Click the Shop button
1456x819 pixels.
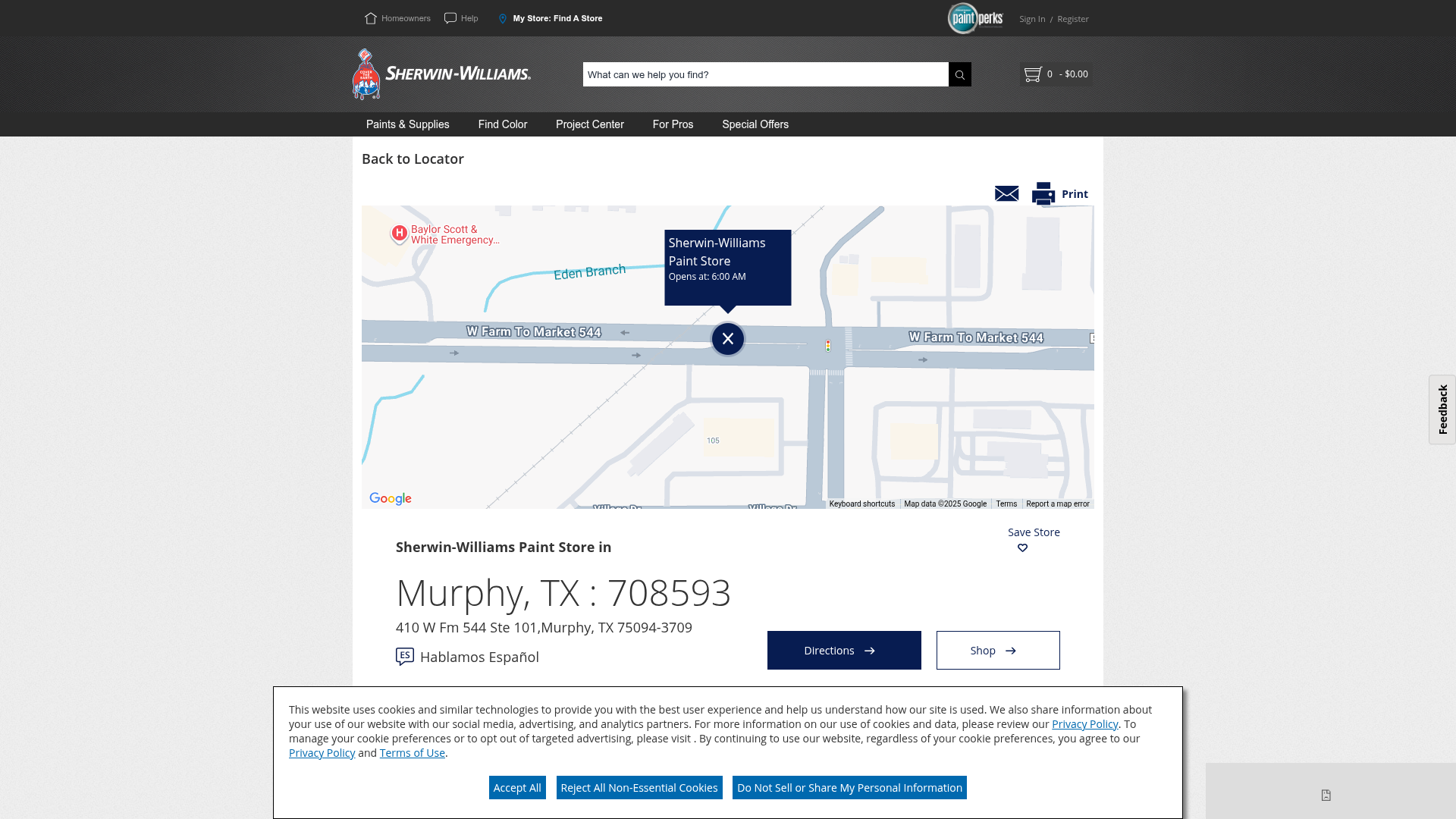[997, 651]
